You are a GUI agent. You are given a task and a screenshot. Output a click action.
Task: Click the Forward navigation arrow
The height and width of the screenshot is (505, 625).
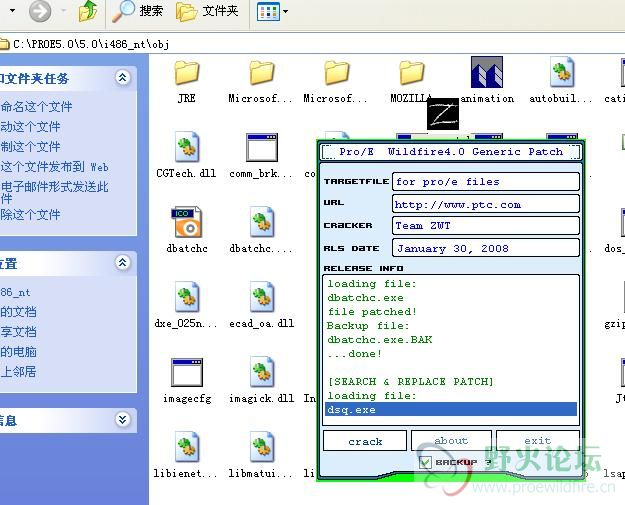[40, 11]
